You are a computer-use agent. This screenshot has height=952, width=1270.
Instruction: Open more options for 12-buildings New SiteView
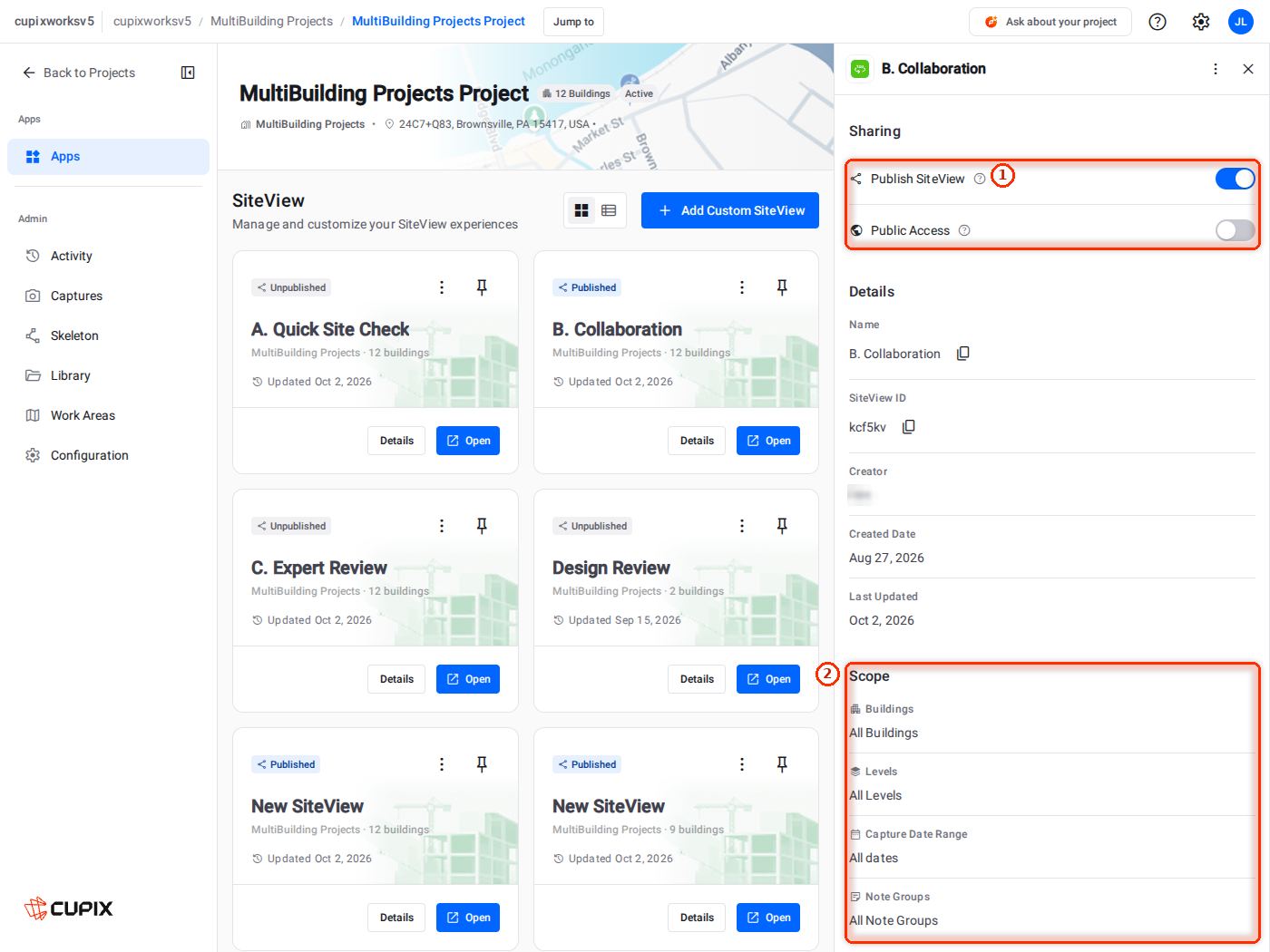[x=442, y=764]
